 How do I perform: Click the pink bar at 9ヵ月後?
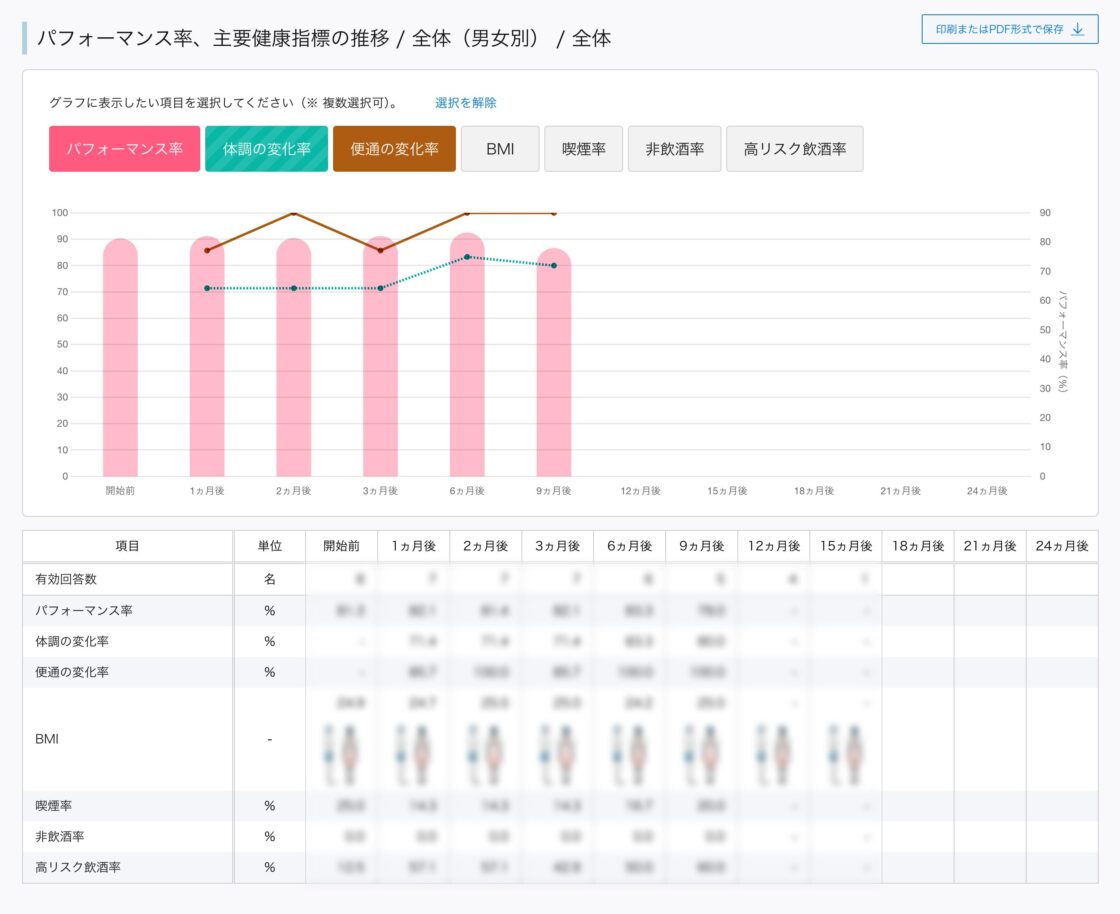554,362
